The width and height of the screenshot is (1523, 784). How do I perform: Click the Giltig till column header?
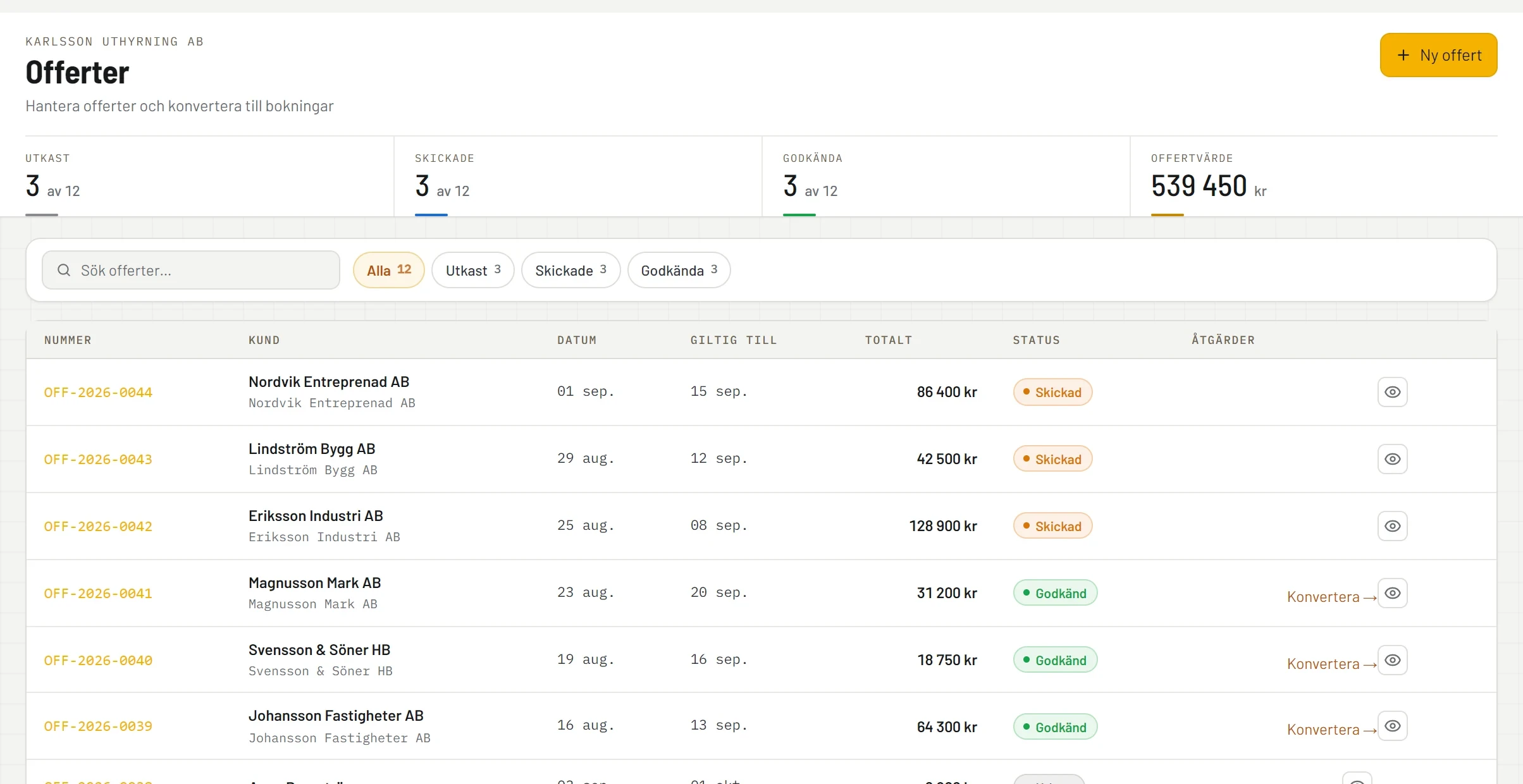[734, 340]
